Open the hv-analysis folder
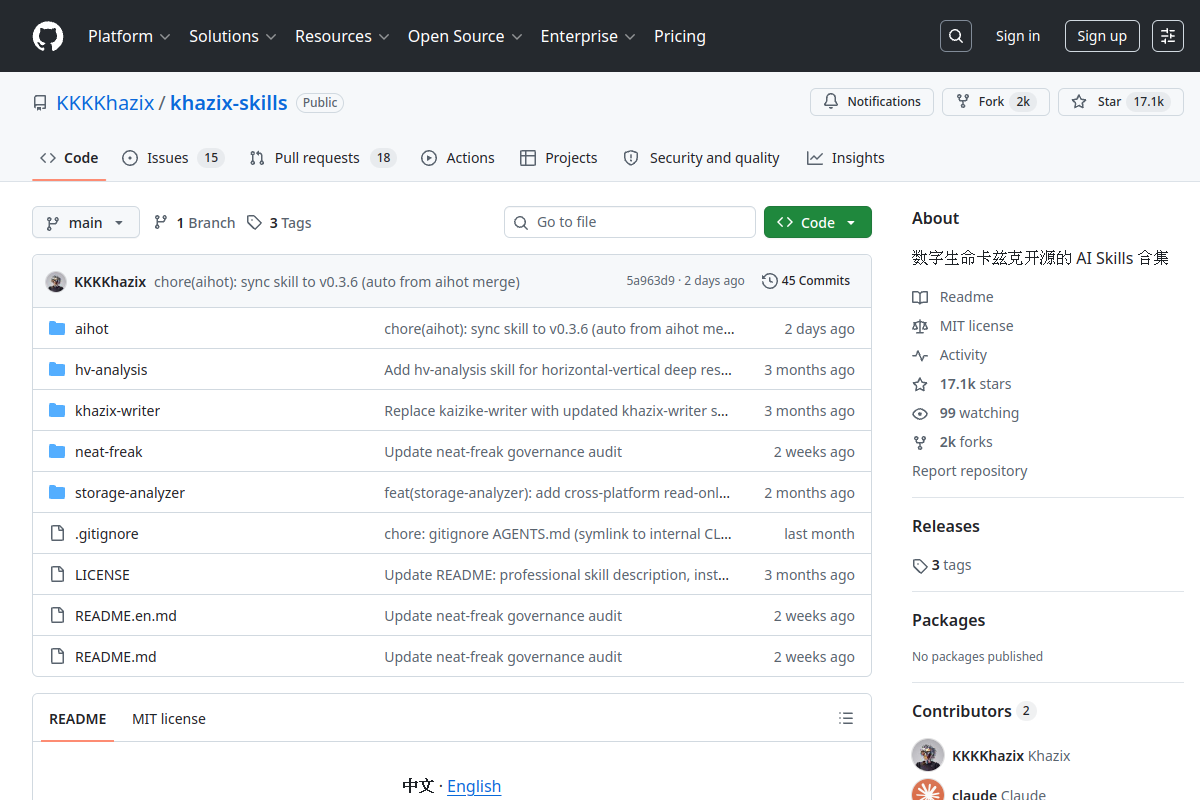 [111, 370]
